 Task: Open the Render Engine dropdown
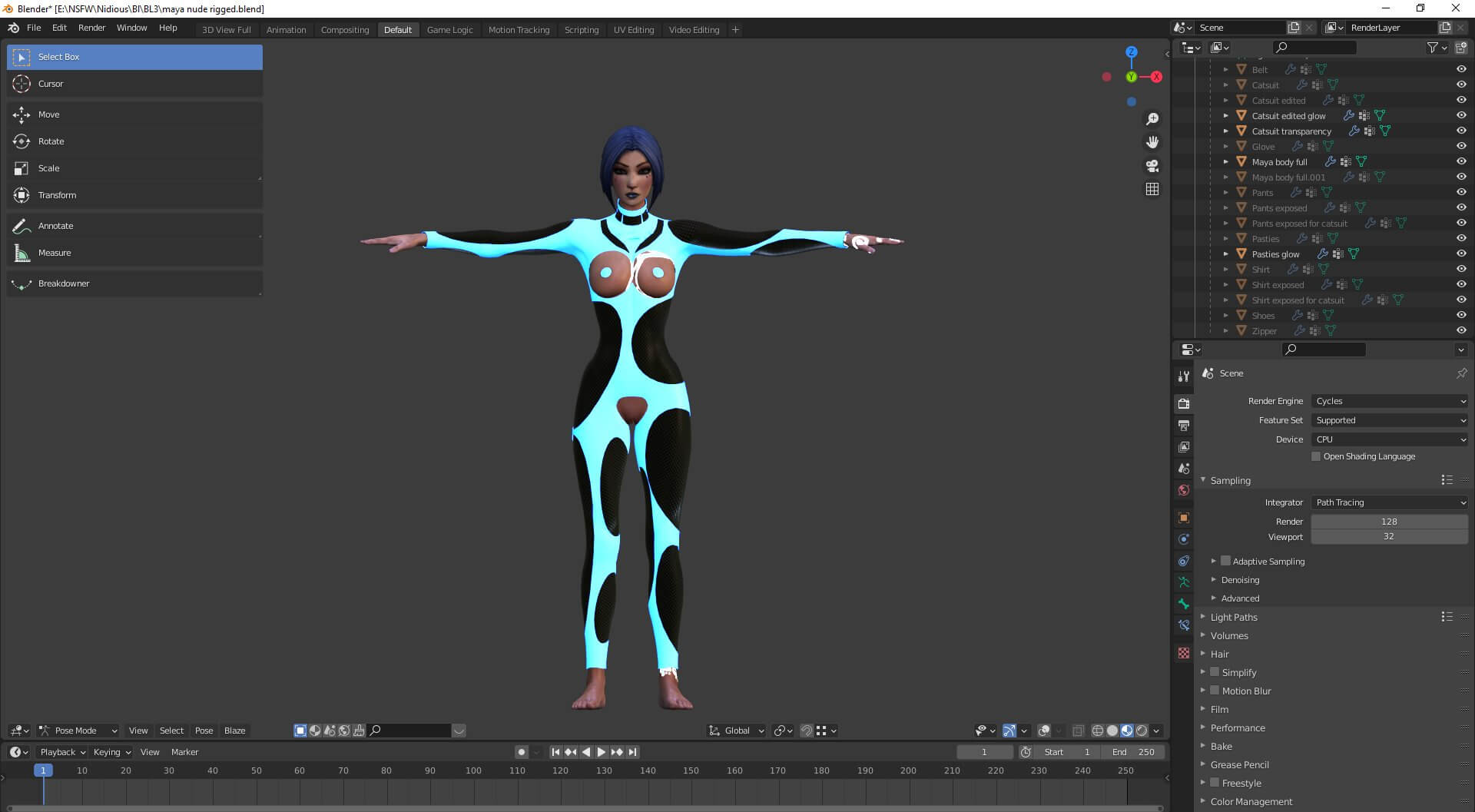pyautogui.click(x=1389, y=401)
